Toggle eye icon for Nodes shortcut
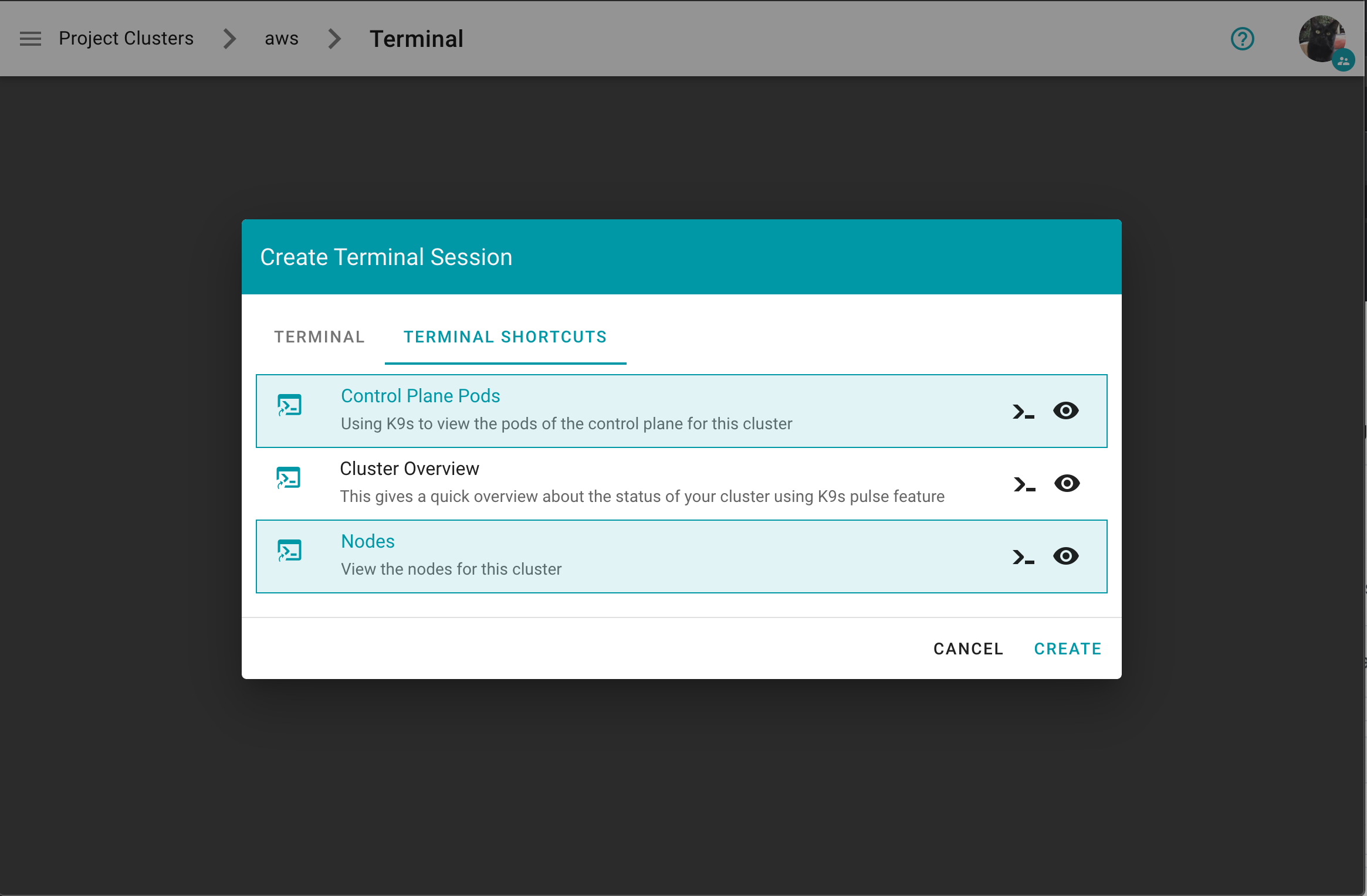Screen dimensions: 1367x896 click(1065, 556)
